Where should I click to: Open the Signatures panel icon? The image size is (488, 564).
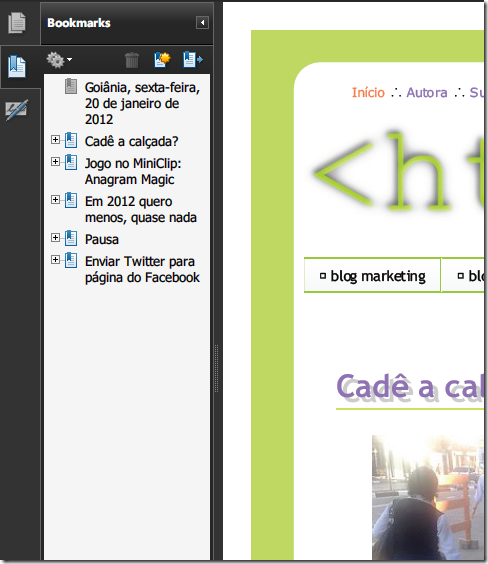[x=17, y=110]
